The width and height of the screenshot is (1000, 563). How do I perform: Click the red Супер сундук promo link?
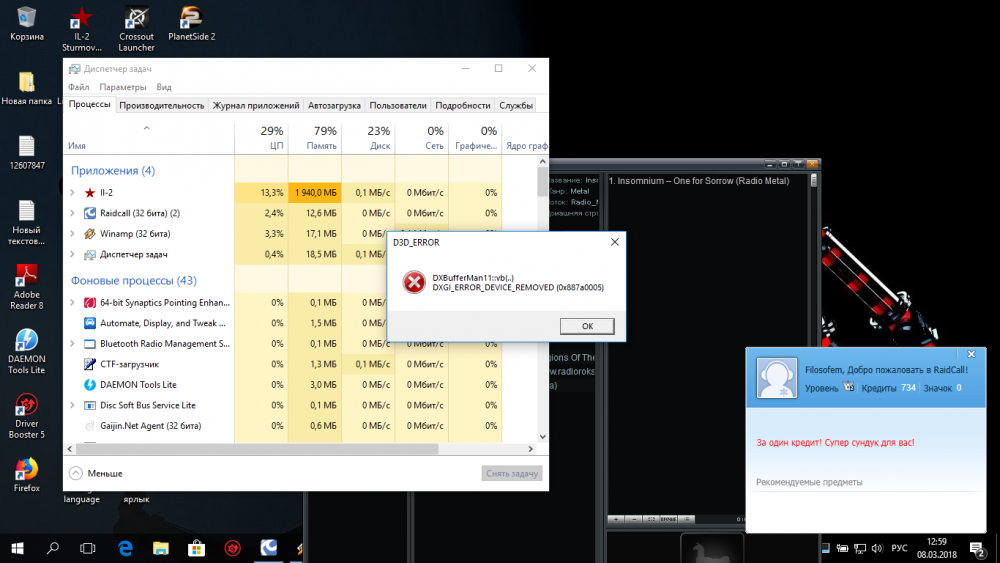coord(835,442)
